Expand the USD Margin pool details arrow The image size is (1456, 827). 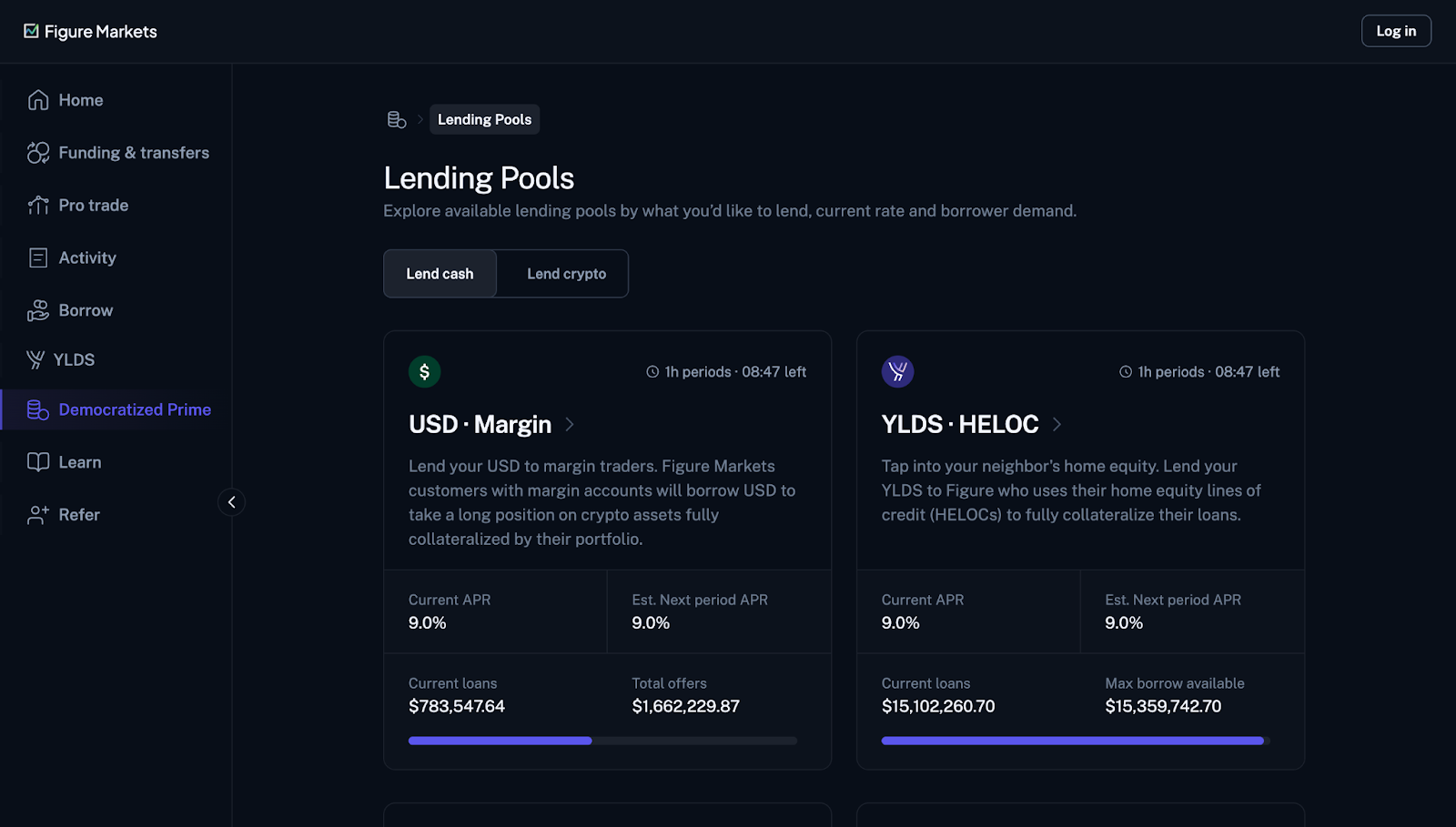pyautogui.click(x=570, y=424)
